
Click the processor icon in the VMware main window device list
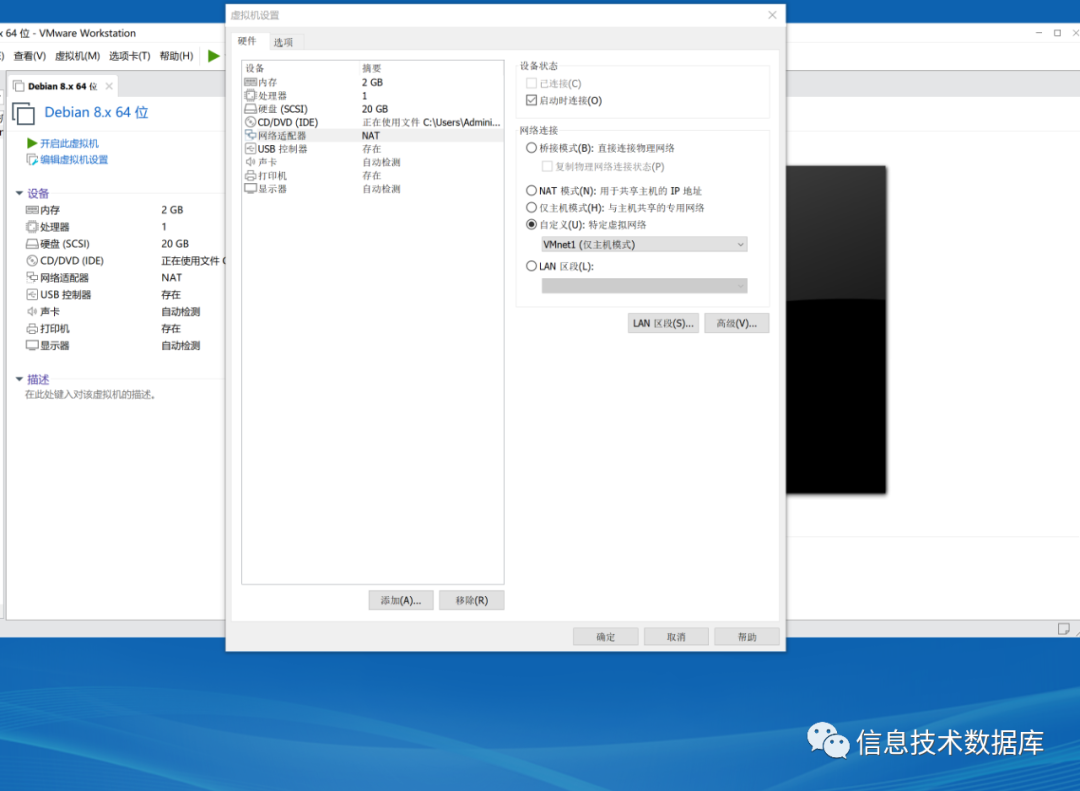[32, 227]
